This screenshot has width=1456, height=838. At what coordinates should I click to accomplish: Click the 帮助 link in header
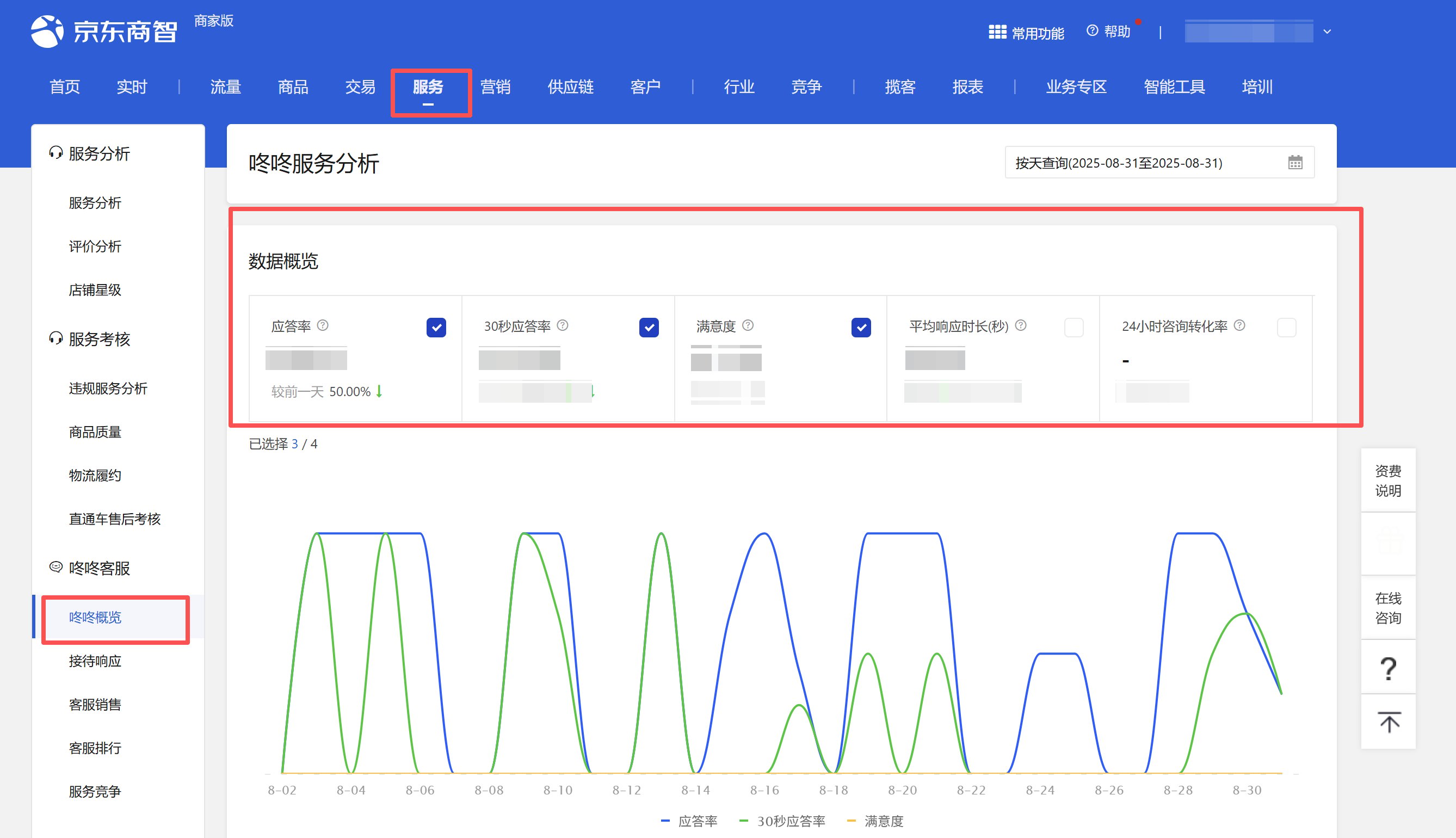pos(1117,31)
